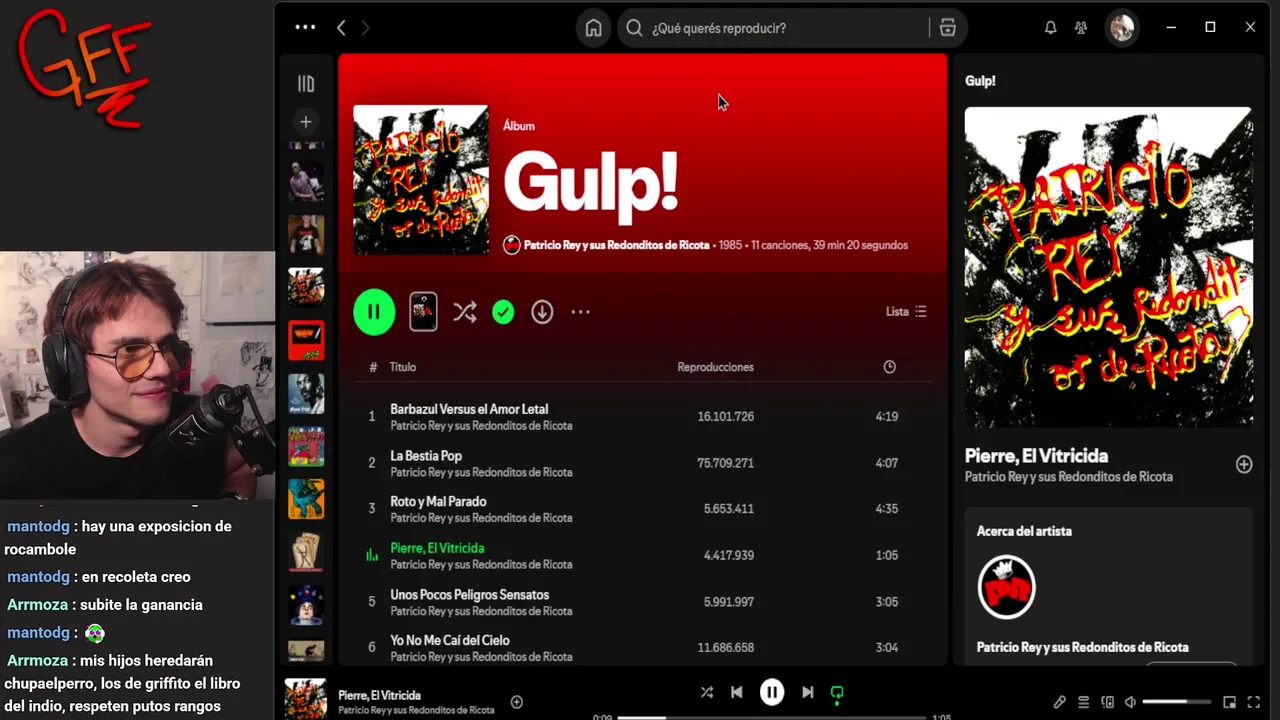Sort by Título column header
This screenshot has height=720, width=1280.
403,367
